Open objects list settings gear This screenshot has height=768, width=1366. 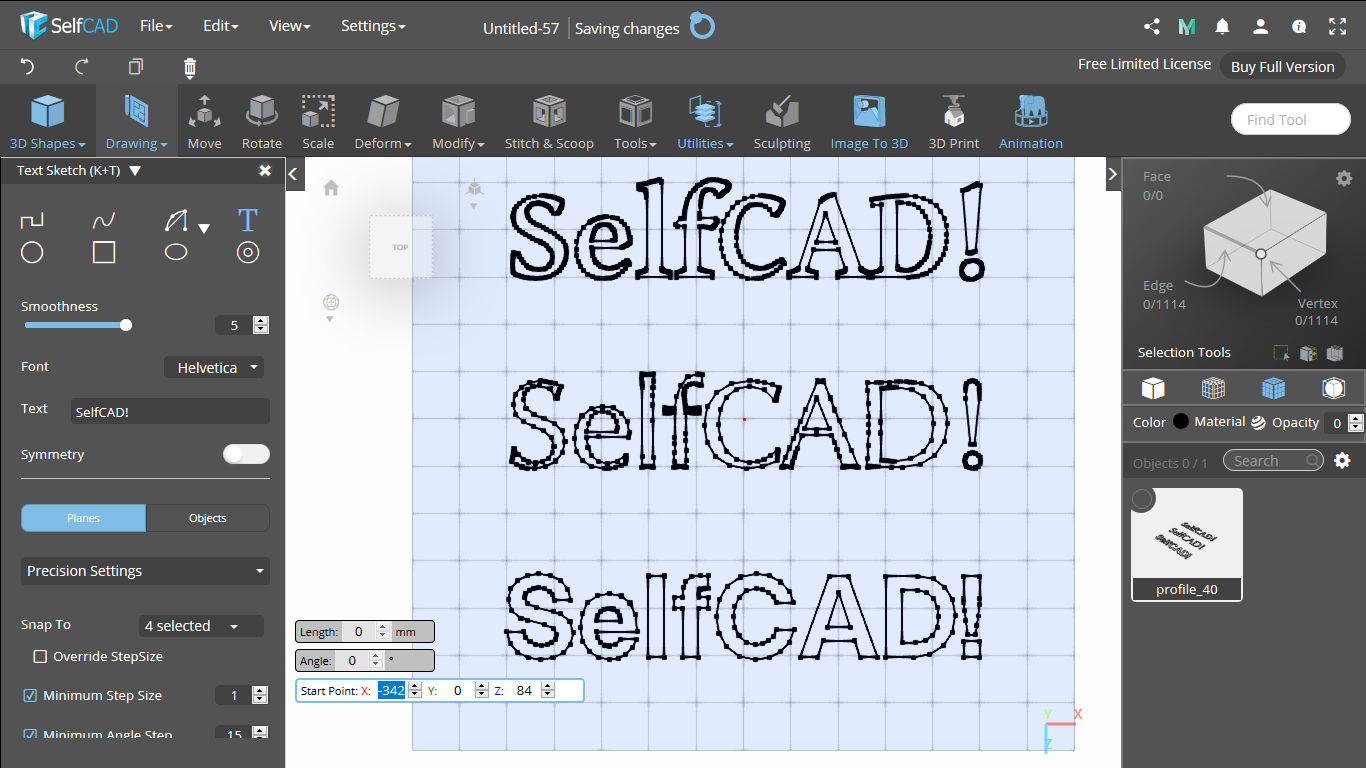click(1343, 461)
